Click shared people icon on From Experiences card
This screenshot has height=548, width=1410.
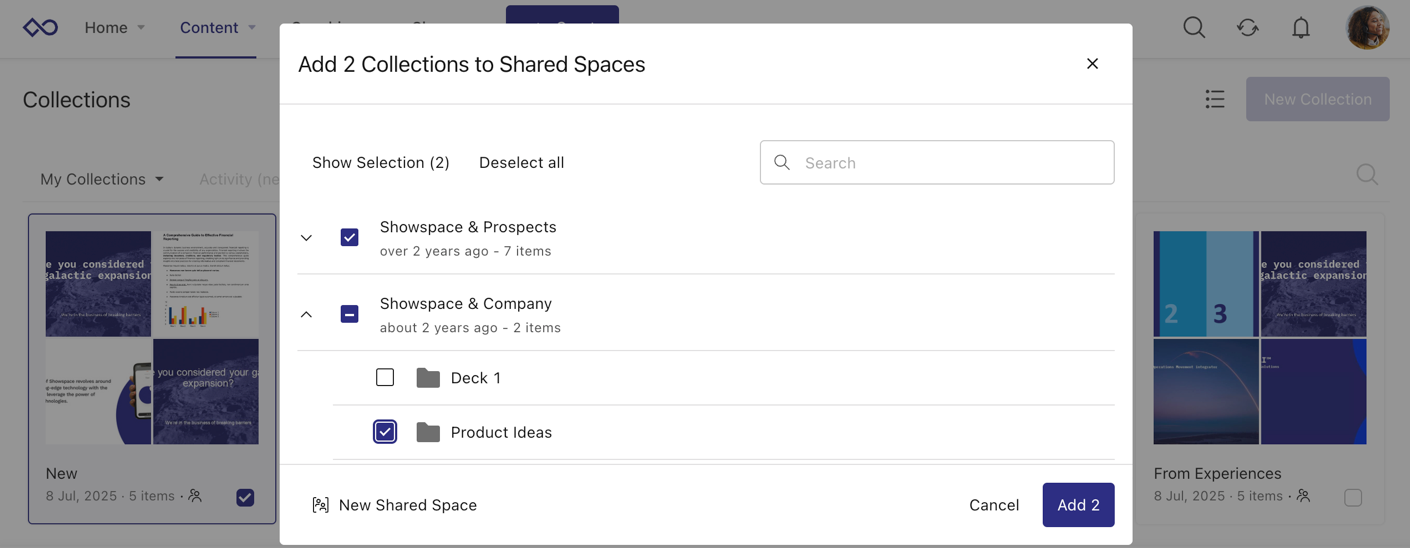tap(1303, 496)
